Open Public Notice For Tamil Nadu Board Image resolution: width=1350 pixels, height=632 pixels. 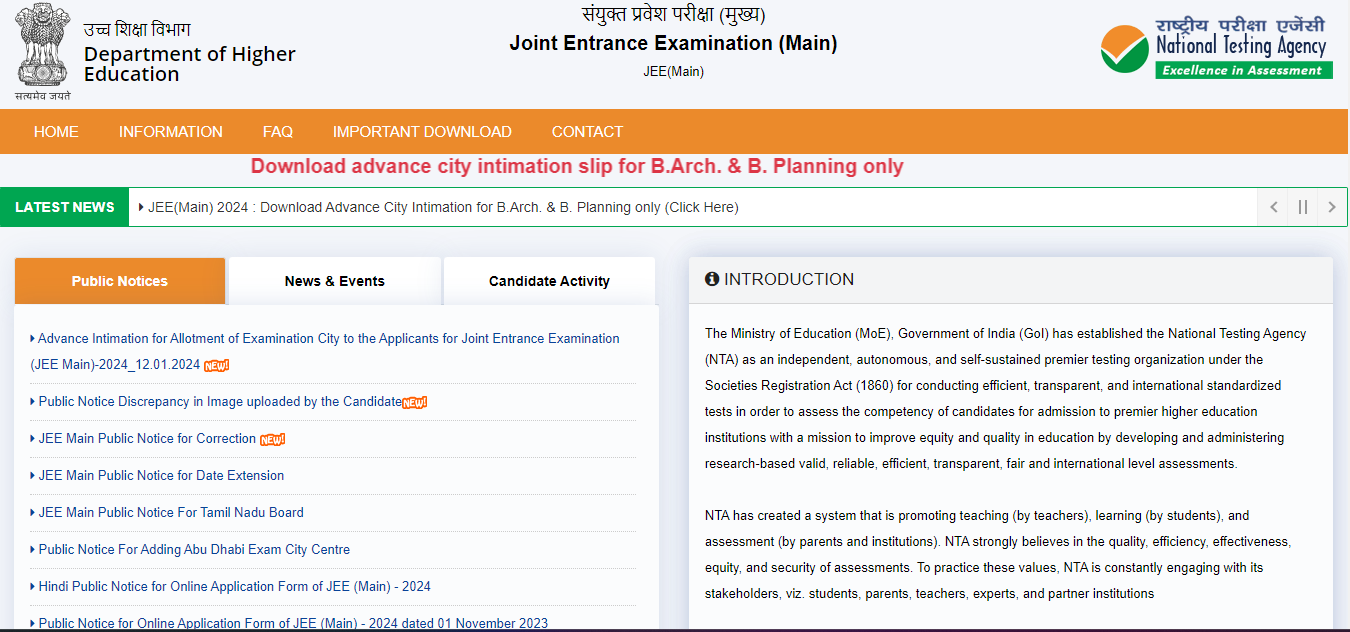[171, 513]
